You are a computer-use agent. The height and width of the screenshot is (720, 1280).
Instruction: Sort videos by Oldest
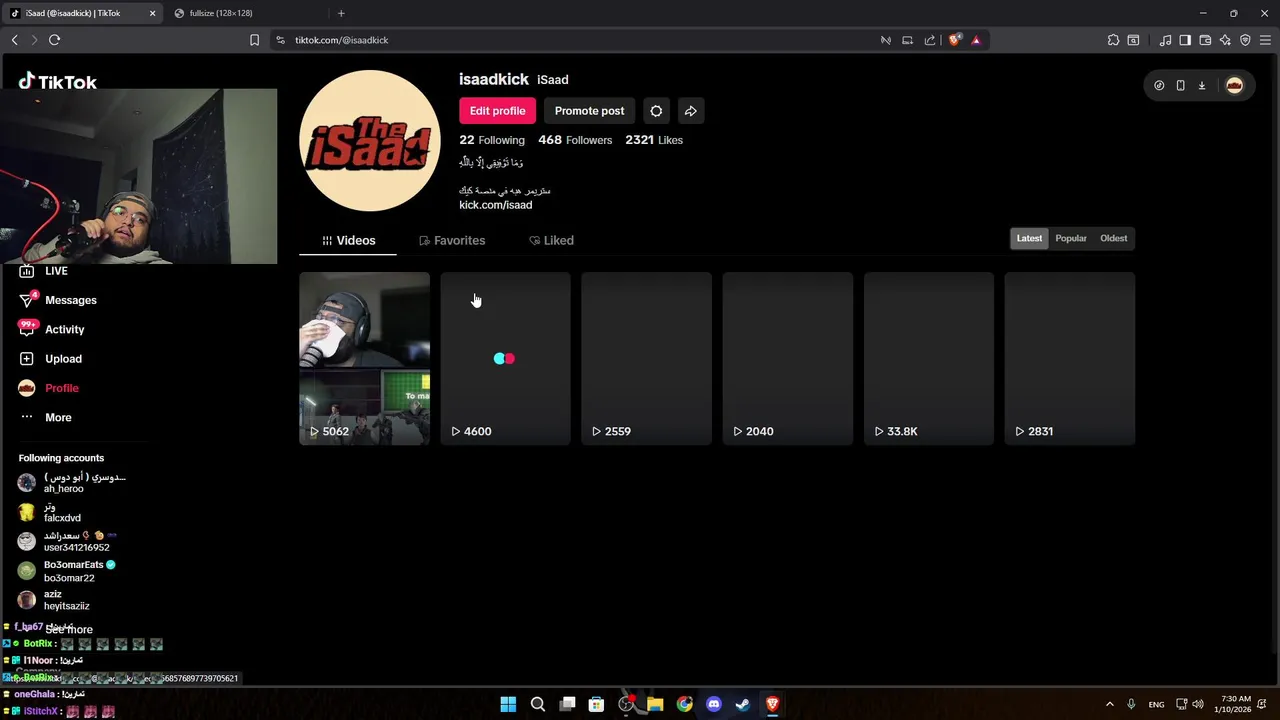1113,238
